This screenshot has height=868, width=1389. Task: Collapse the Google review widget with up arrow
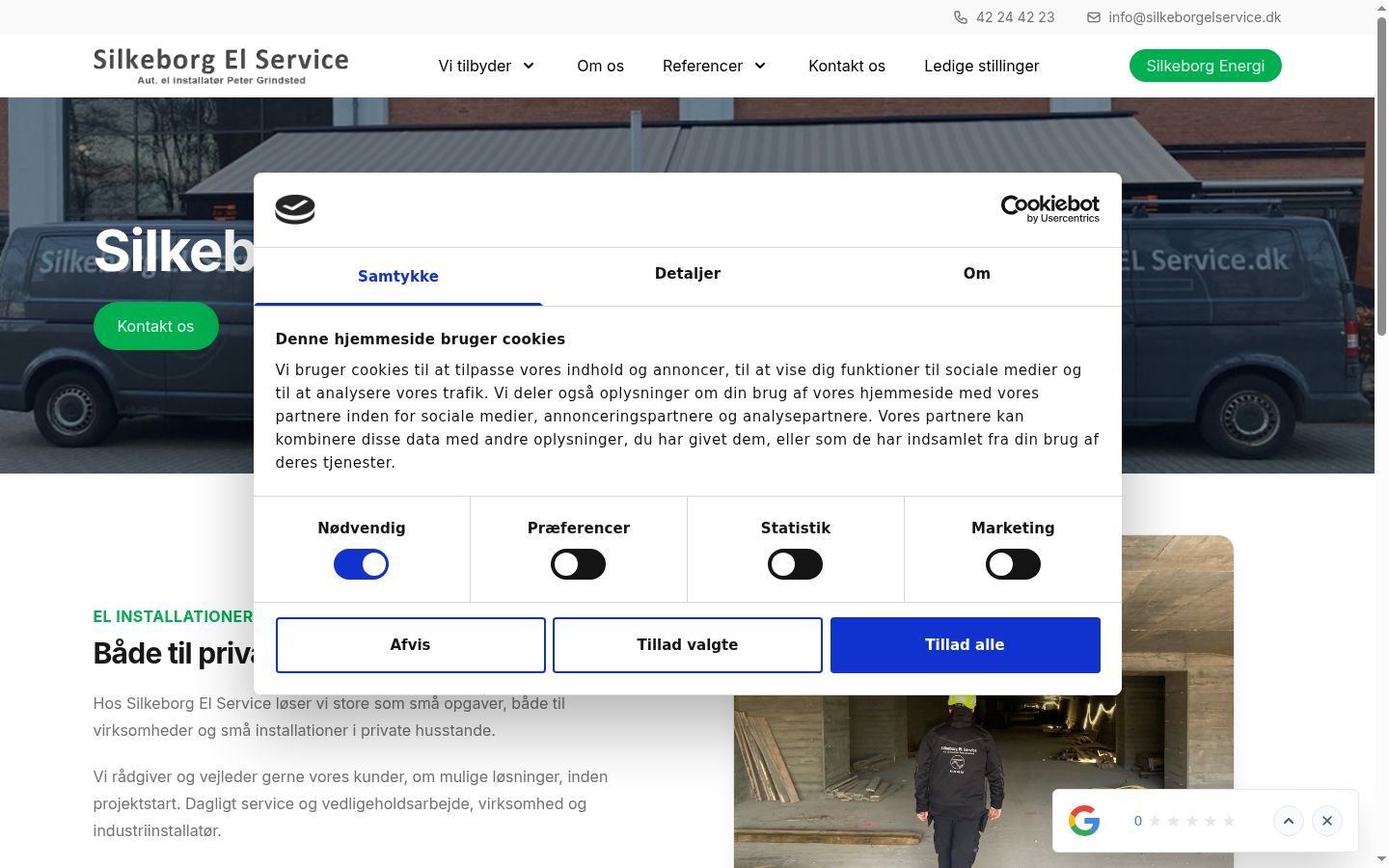1289,821
